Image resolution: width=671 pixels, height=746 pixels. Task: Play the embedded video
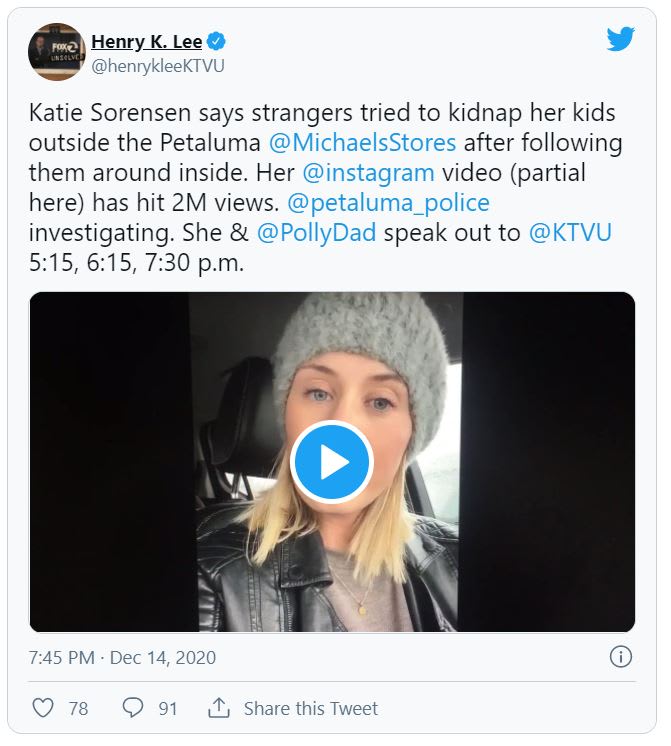[331, 462]
